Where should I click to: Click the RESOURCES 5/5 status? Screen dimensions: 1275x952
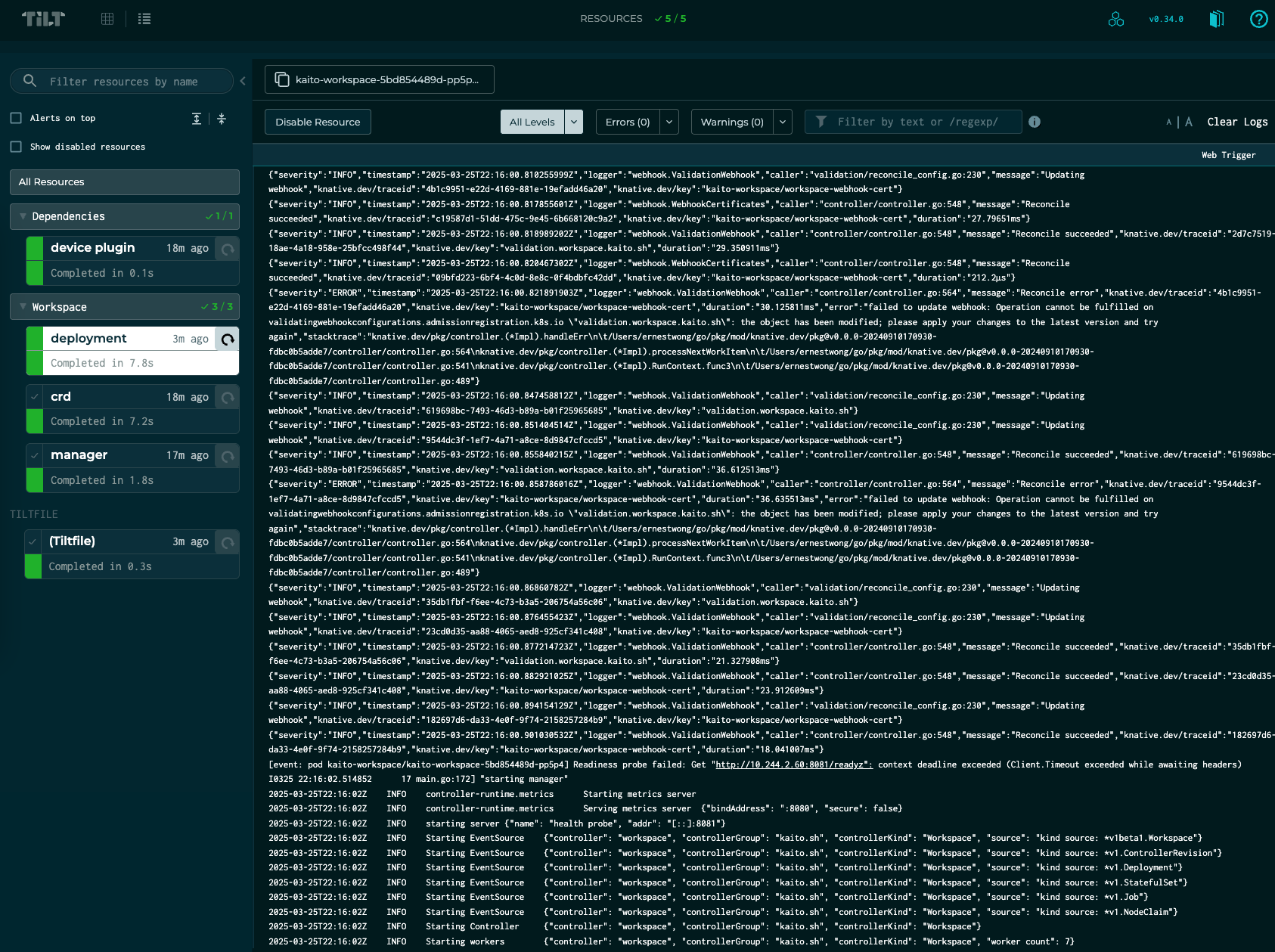(x=633, y=19)
